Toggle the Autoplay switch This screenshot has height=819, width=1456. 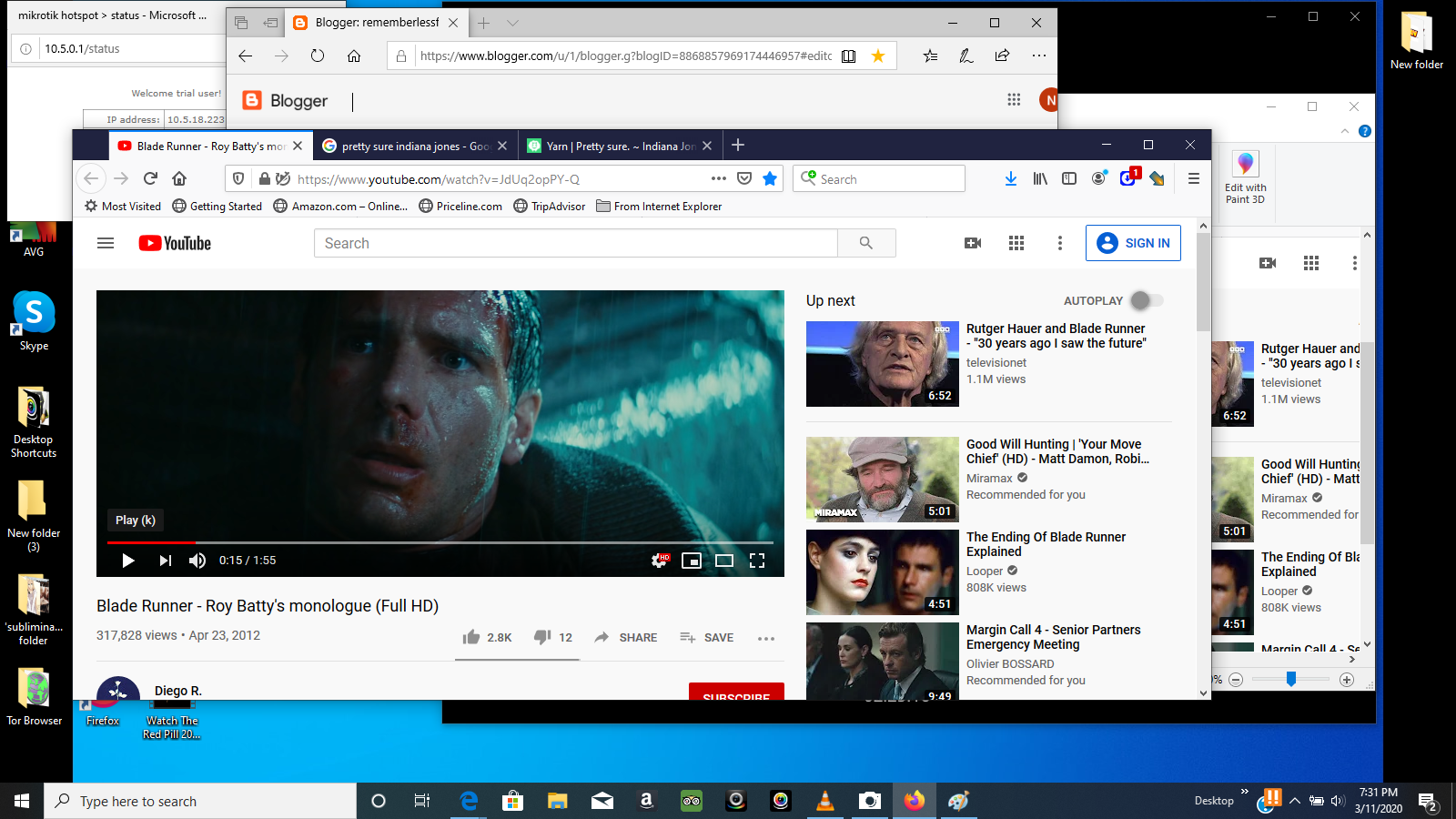point(1146,300)
